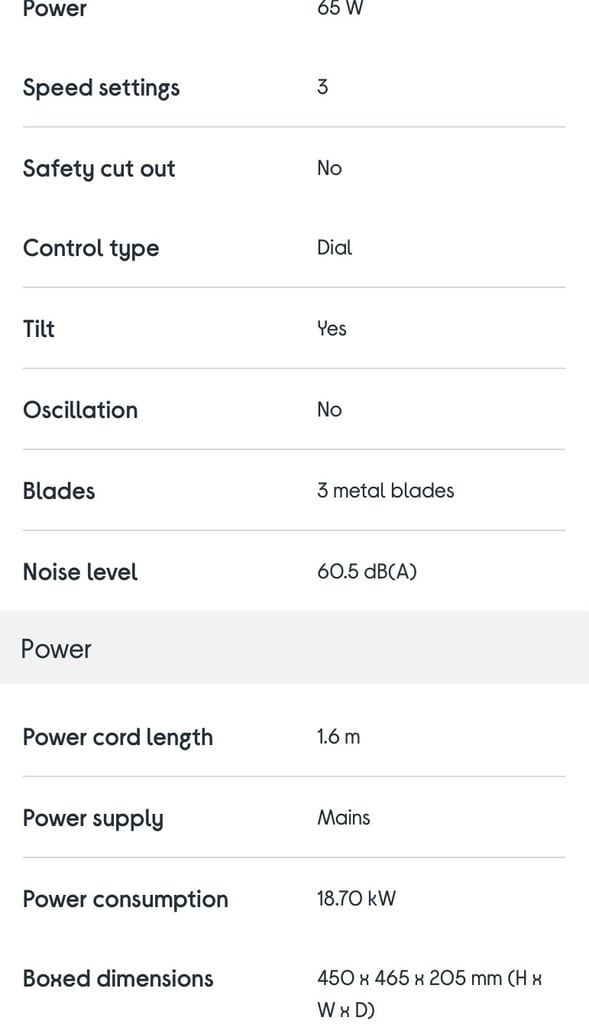The height and width of the screenshot is (1024, 589).
Task: Click the Mains value text
Action: pyautogui.click(x=343, y=818)
